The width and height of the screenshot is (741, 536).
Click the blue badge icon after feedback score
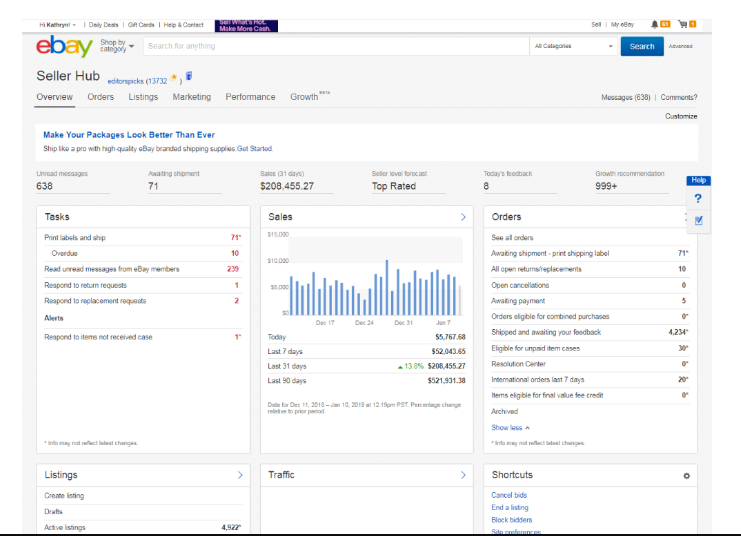point(189,76)
